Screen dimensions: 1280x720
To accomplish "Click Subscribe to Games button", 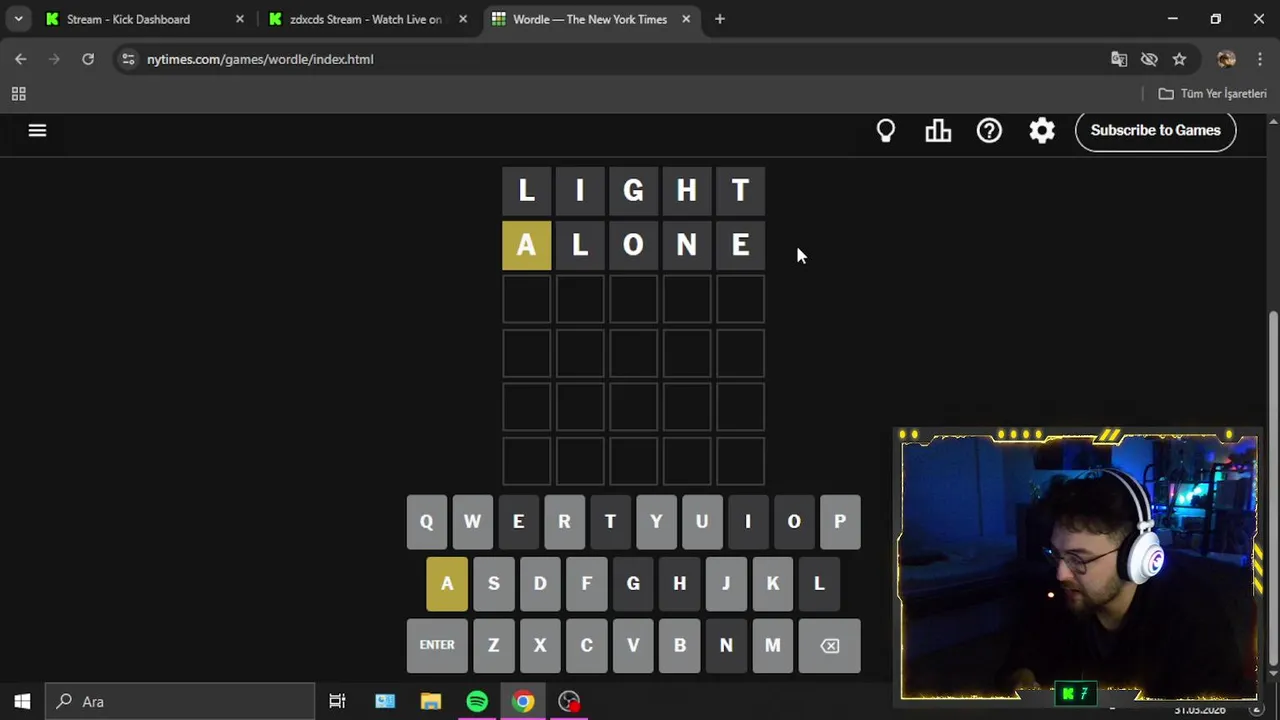I will [x=1155, y=130].
